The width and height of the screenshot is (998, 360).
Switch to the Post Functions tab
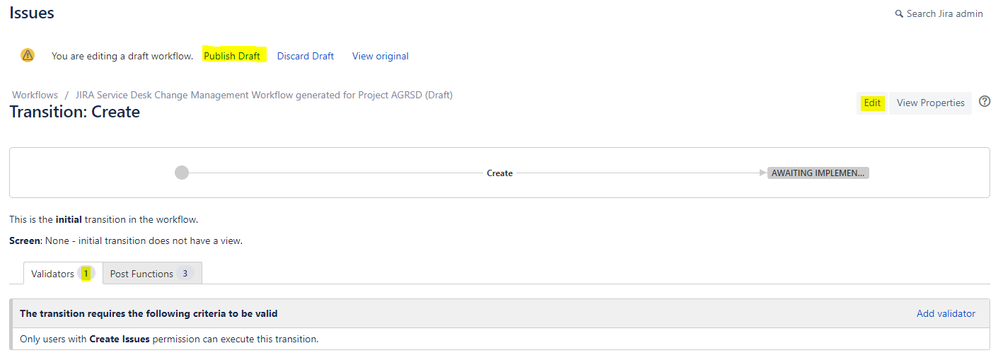click(x=152, y=273)
